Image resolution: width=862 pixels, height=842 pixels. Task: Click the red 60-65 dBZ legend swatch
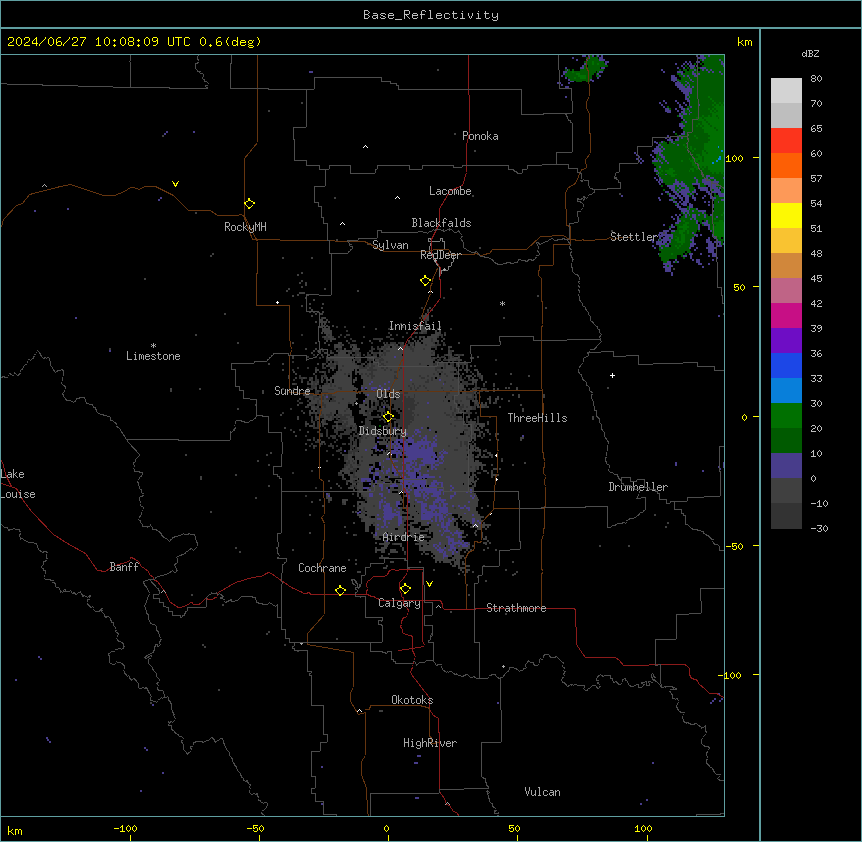[786, 141]
